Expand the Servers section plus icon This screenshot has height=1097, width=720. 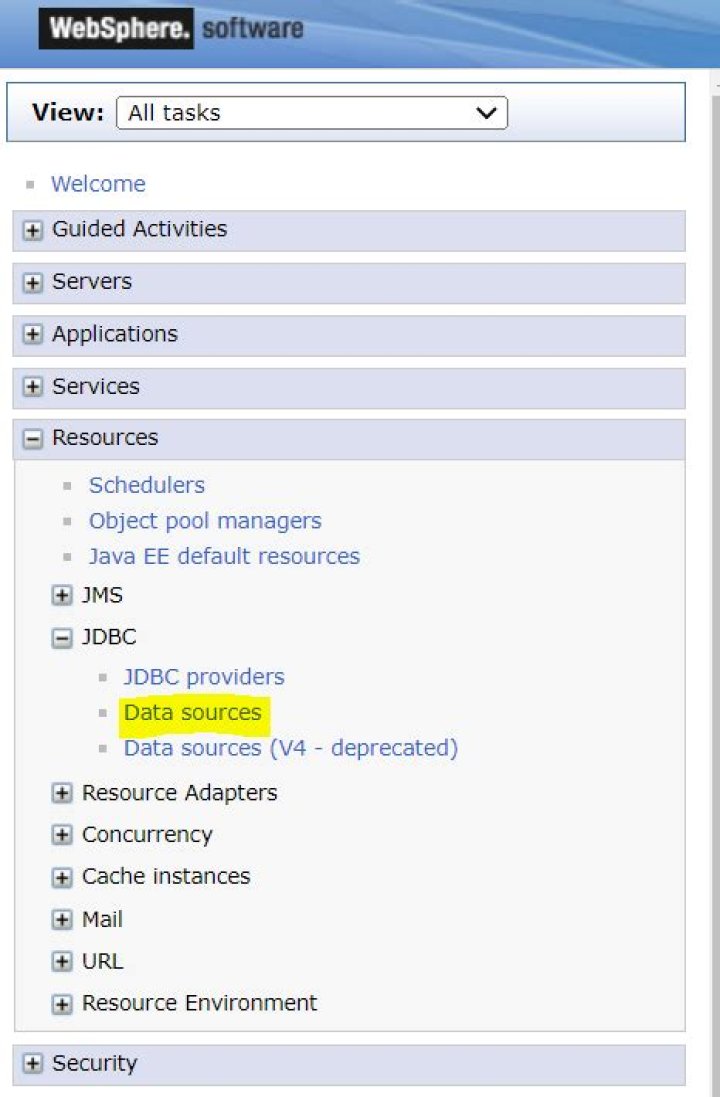32,283
